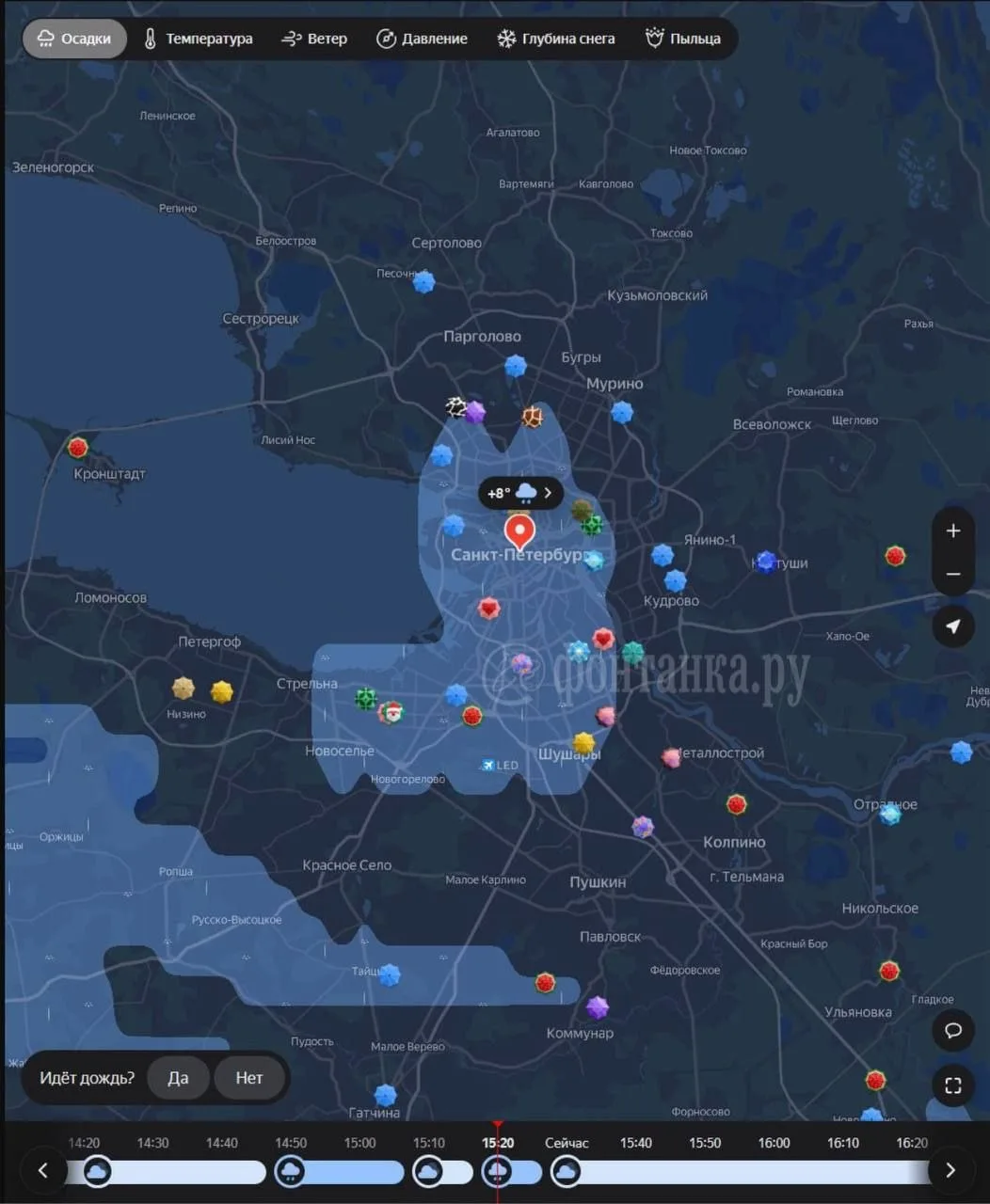Click the red umbrella marker near Кронштадт
Screen dimensions: 990x1204
[x=78, y=448]
